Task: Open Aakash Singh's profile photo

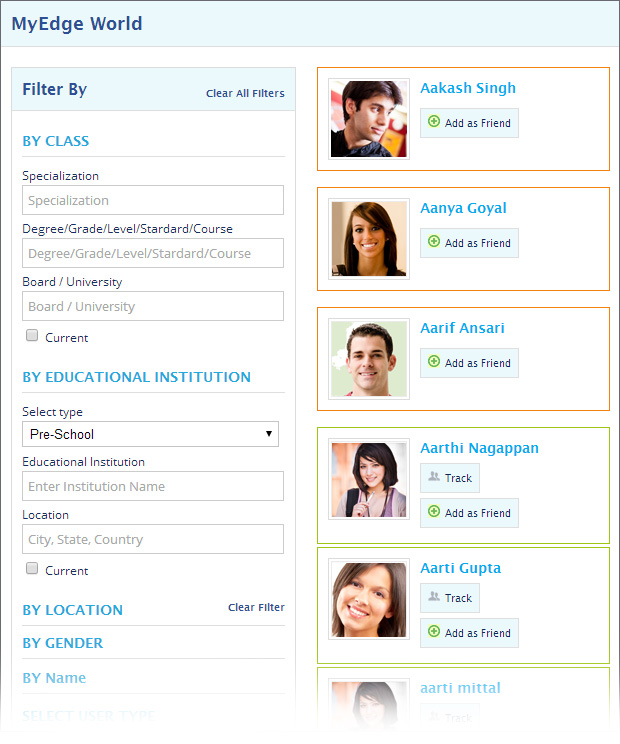Action: (x=369, y=119)
